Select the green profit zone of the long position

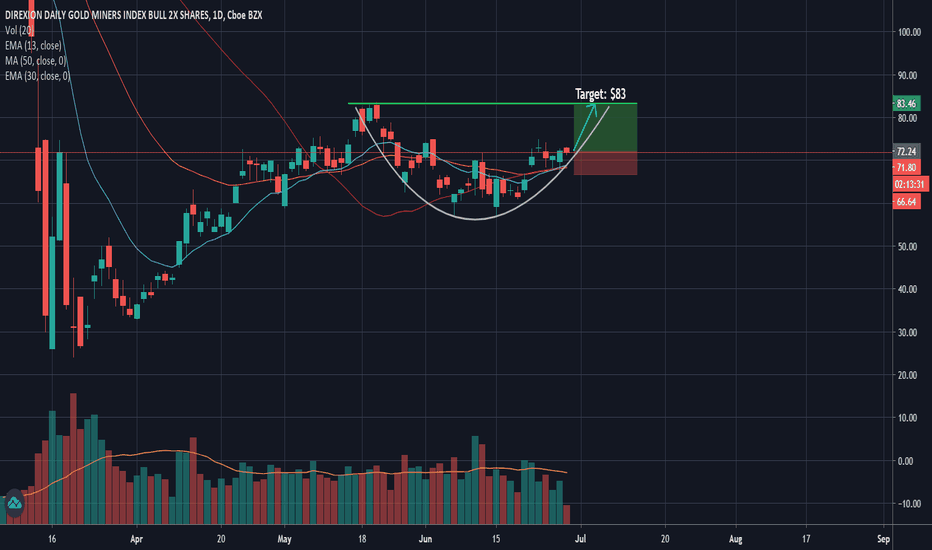point(605,128)
